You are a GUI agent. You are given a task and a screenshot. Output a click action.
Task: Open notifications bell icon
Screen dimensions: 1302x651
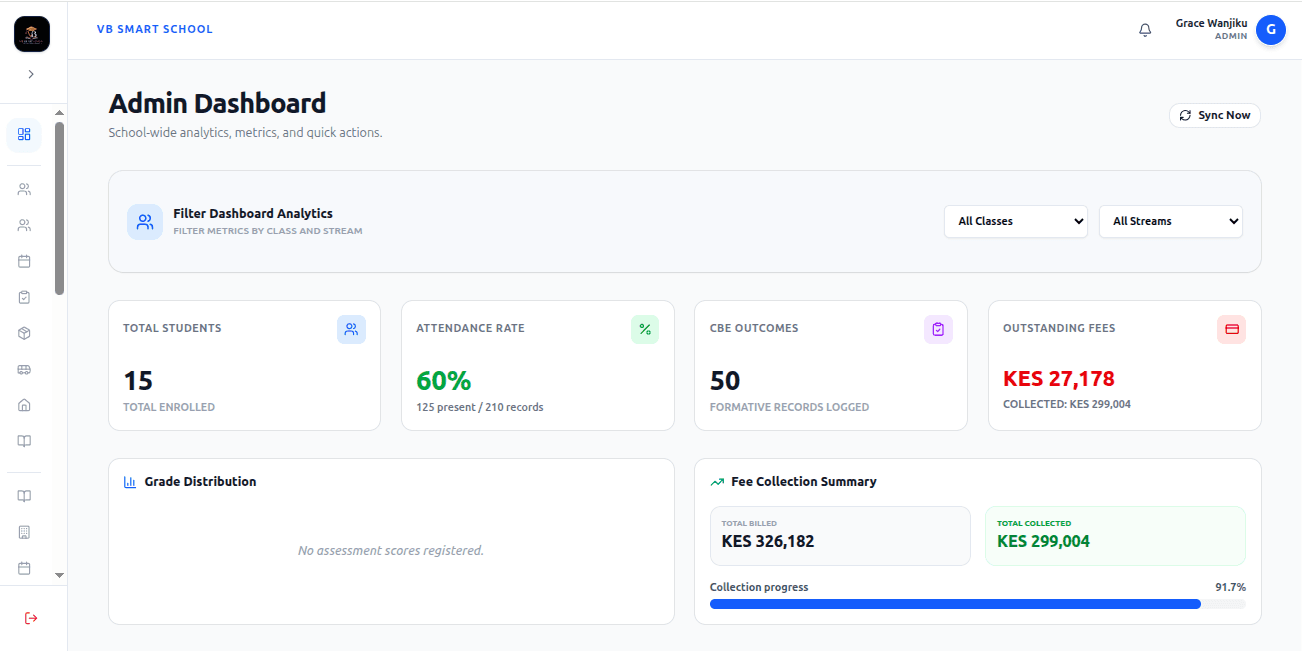(1145, 30)
